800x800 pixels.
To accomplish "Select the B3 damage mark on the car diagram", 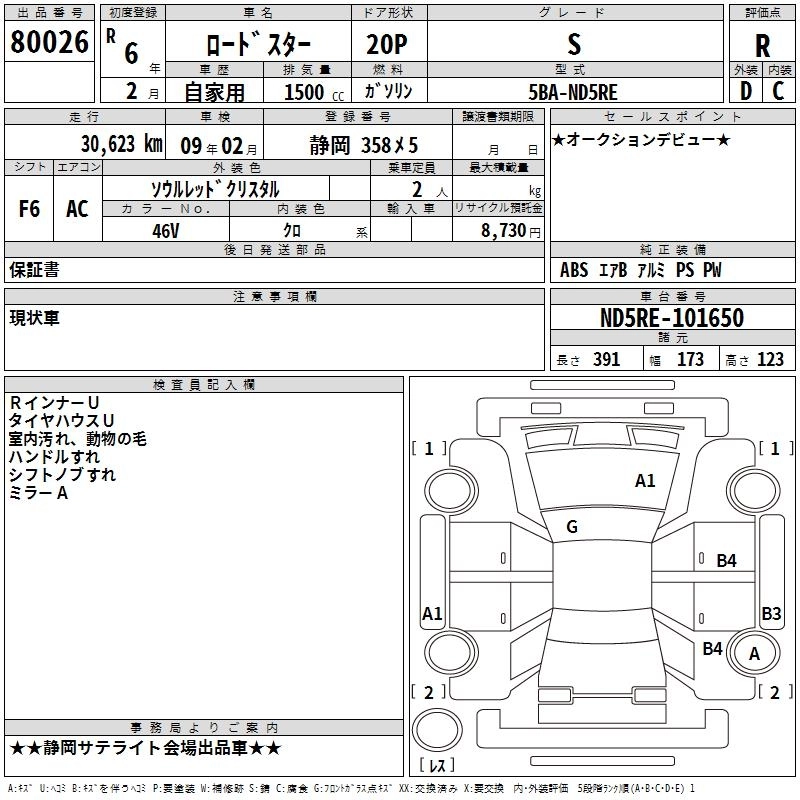I will 771,613.
